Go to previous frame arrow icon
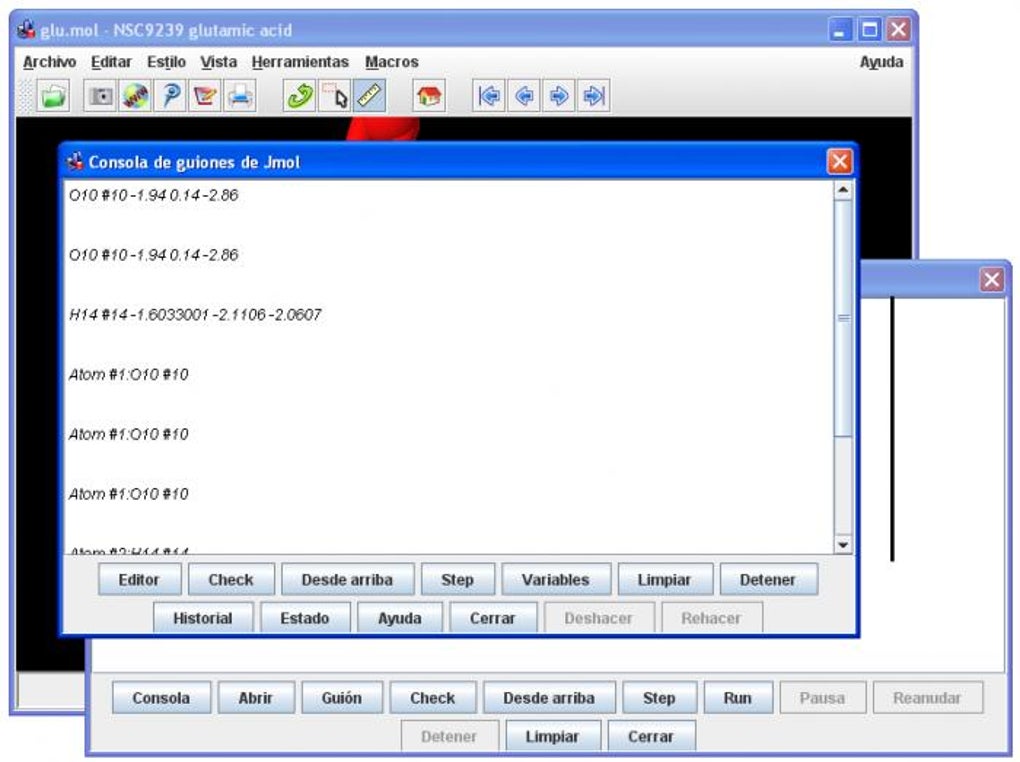Image resolution: width=1020 pixels, height=762 pixels. pyautogui.click(x=524, y=96)
